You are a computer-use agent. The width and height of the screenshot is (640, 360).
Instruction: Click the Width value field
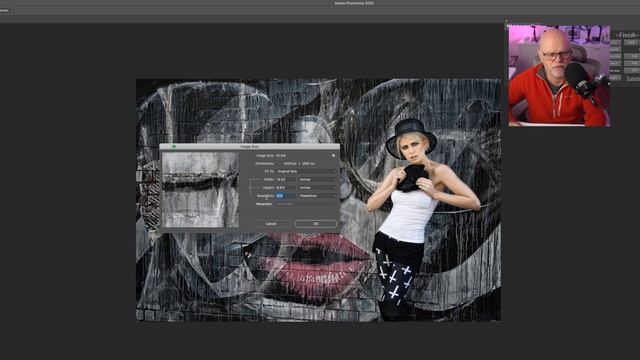pyautogui.click(x=286, y=180)
